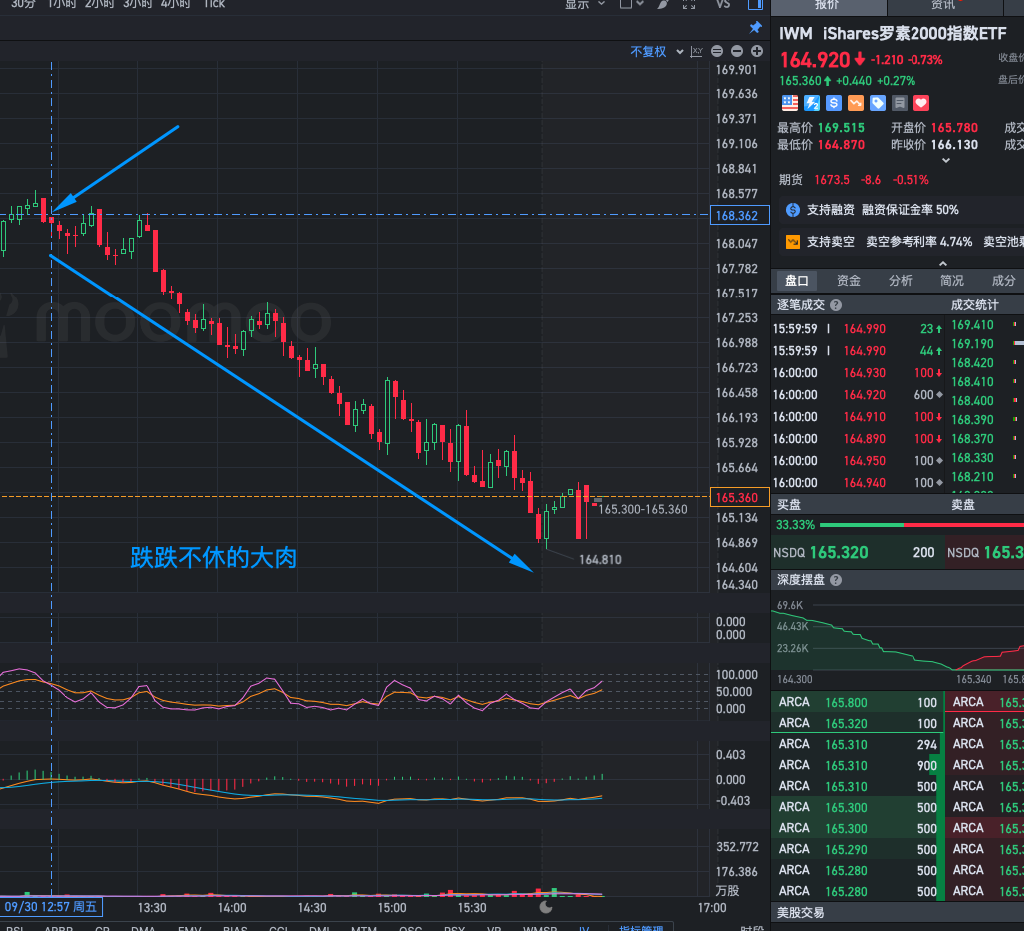Click the 逐笔成交 header
The width and height of the screenshot is (1024, 931).
801,305
